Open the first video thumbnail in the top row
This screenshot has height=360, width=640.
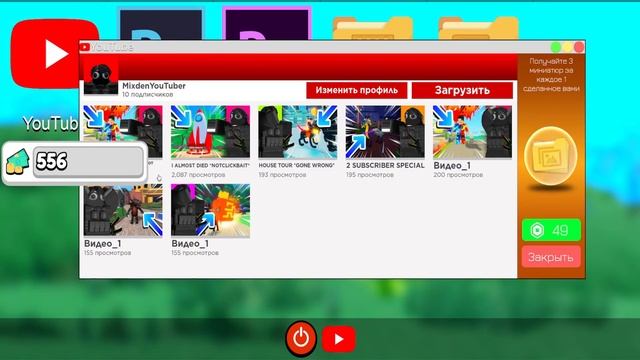coord(123,124)
